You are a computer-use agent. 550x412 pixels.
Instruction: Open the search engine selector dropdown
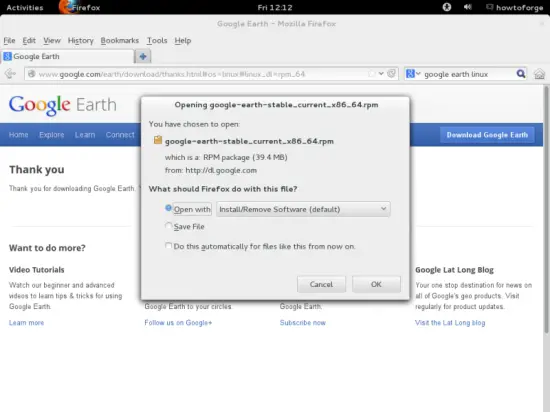413,74
